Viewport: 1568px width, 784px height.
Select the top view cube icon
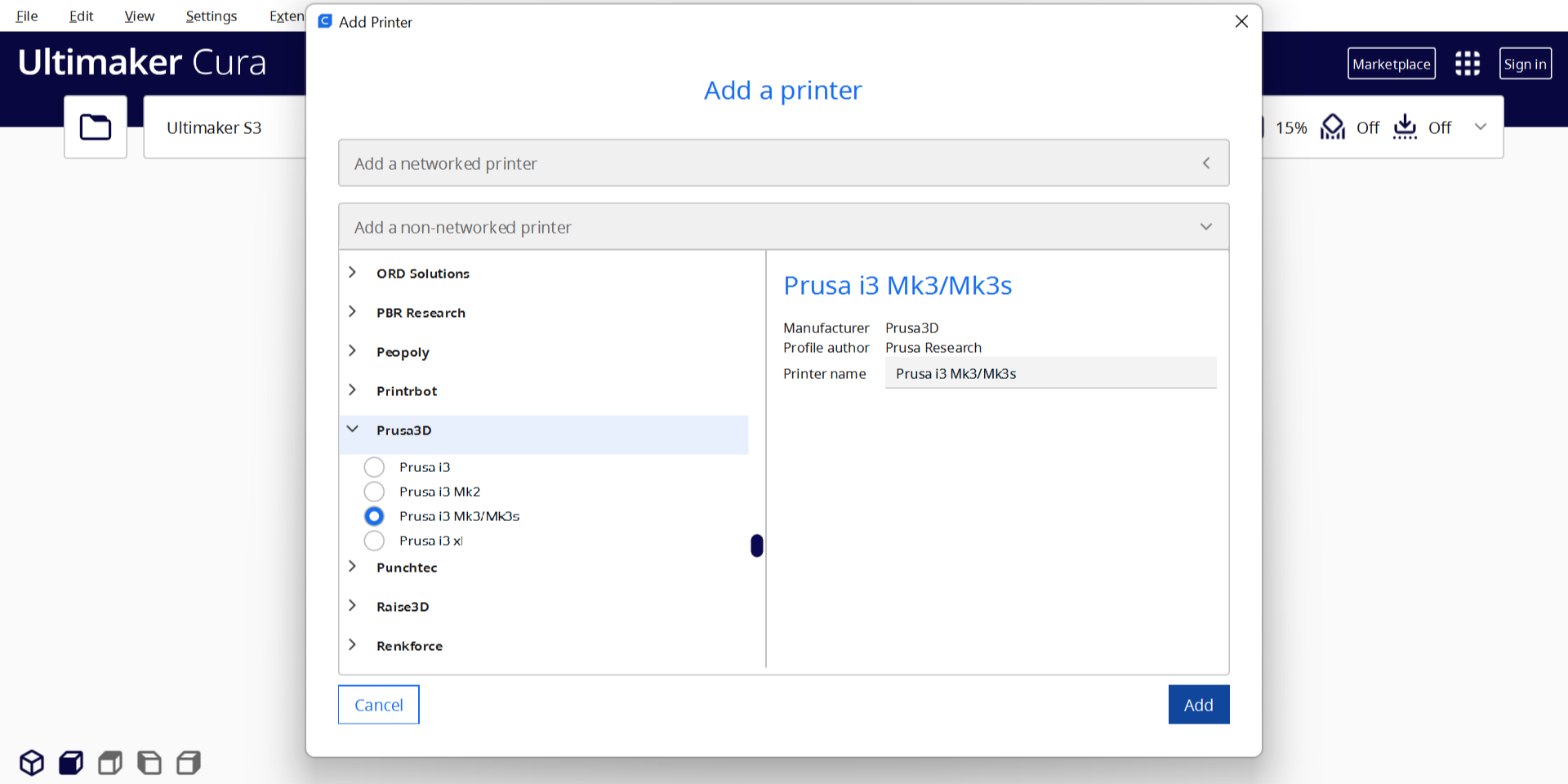[110, 763]
